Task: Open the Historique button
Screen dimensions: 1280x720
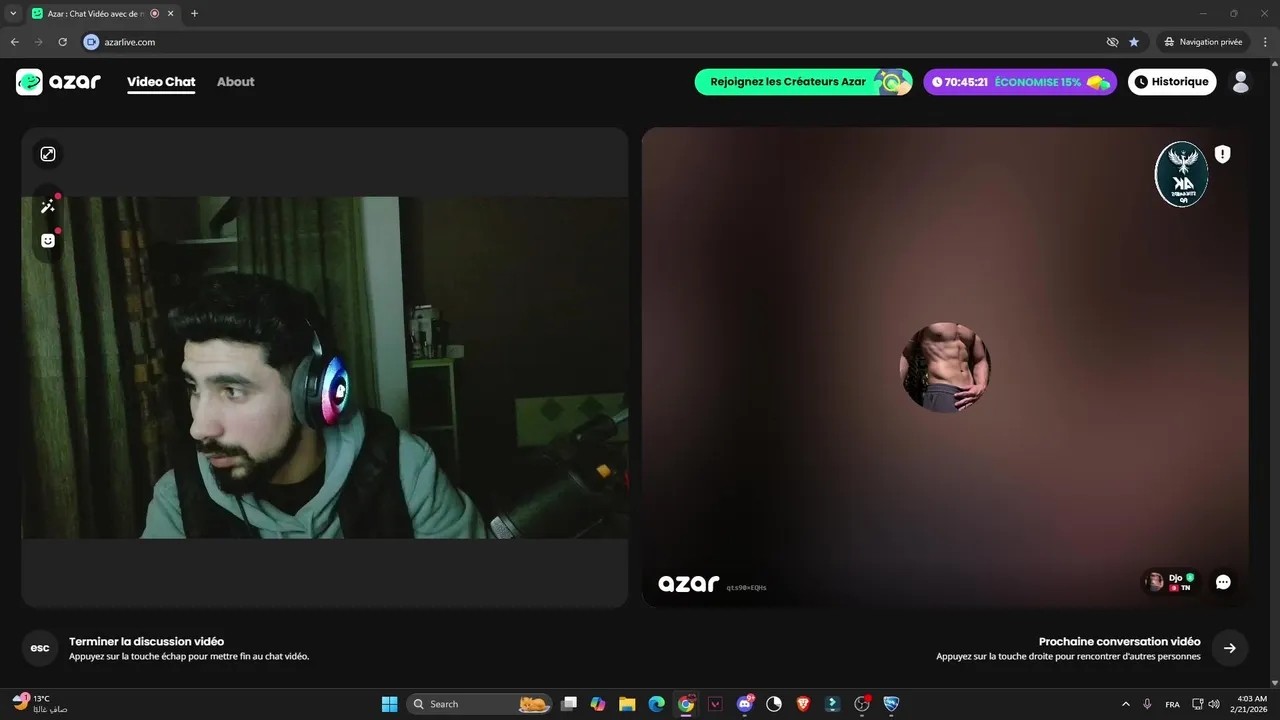Action: coord(1172,82)
